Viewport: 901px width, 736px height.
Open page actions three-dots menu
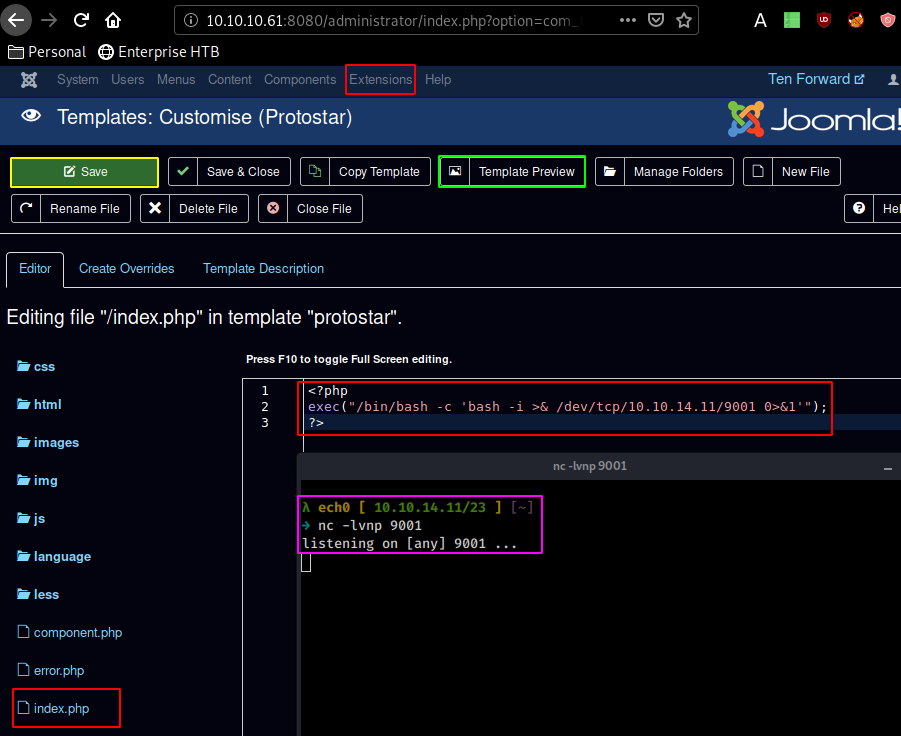point(627,20)
